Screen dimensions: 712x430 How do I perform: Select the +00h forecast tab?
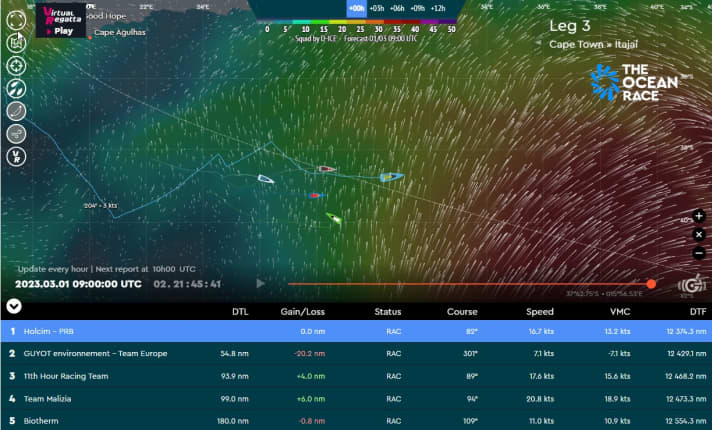coord(355,8)
